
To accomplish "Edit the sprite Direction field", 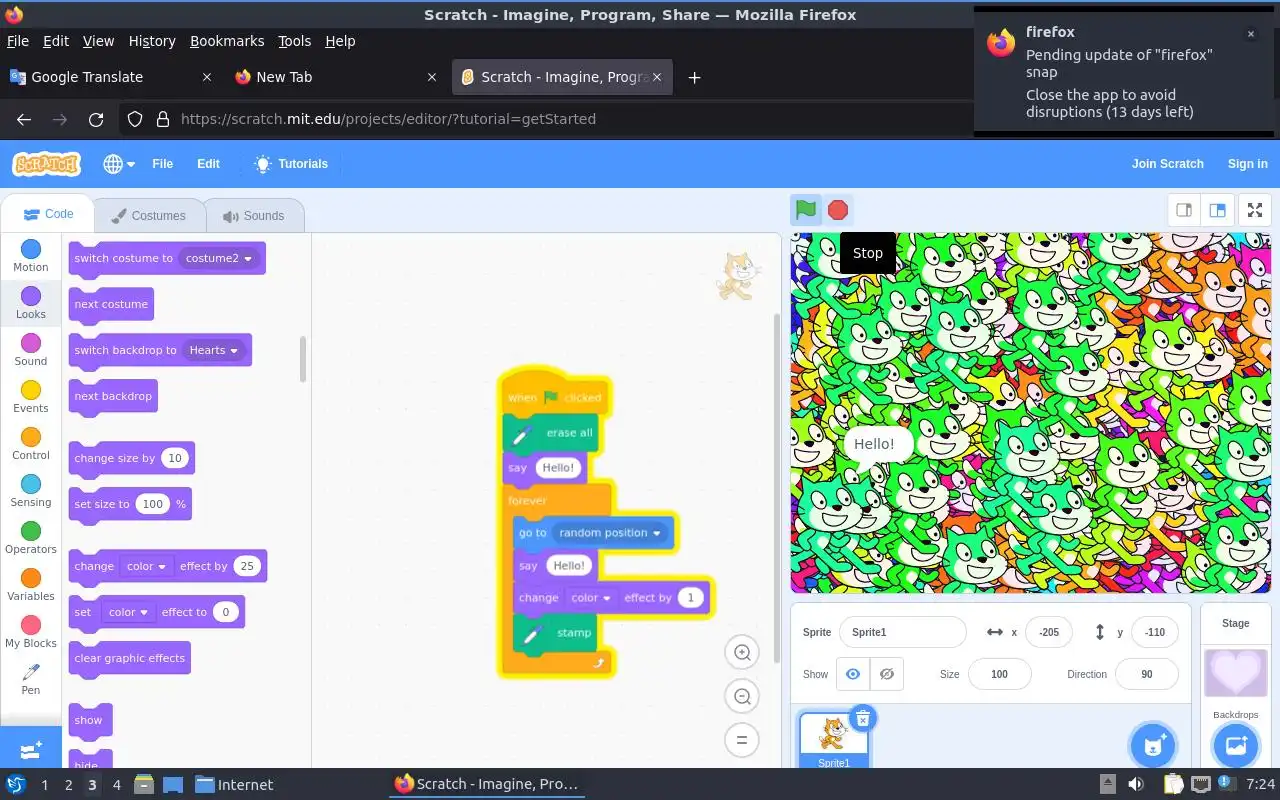I will tap(1146, 674).
